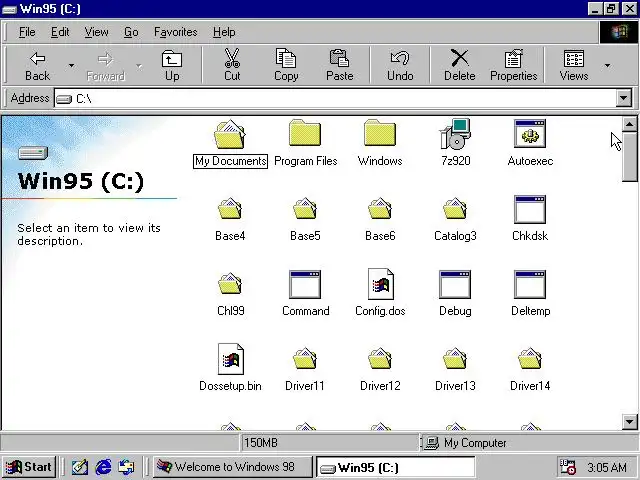Click the 3:05 AM tray clock
This screenshot has width=640, height=480.
click(x=607, y=467)
